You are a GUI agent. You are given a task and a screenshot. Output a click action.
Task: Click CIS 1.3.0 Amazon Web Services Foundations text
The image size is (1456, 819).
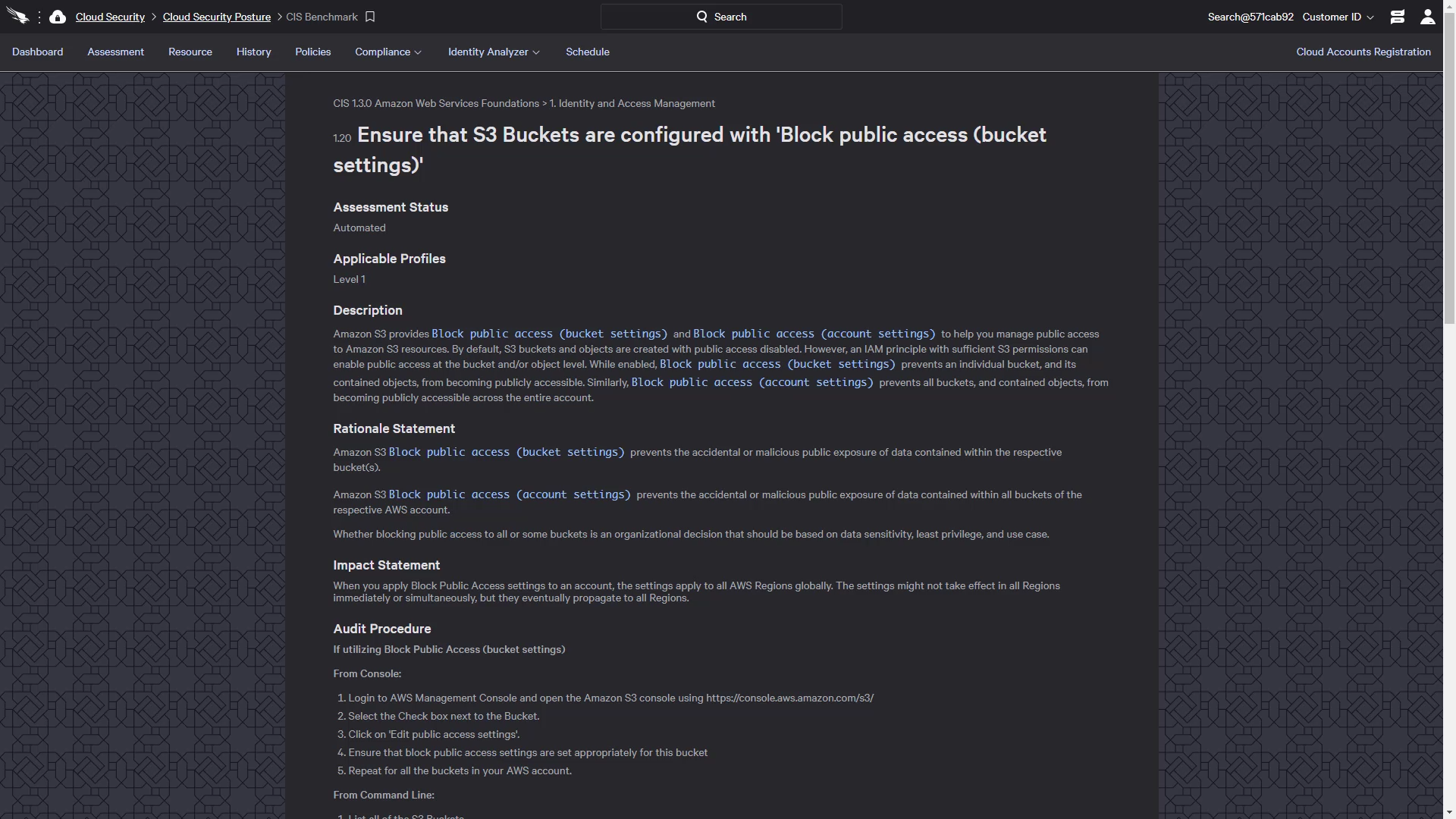[436, 103]
